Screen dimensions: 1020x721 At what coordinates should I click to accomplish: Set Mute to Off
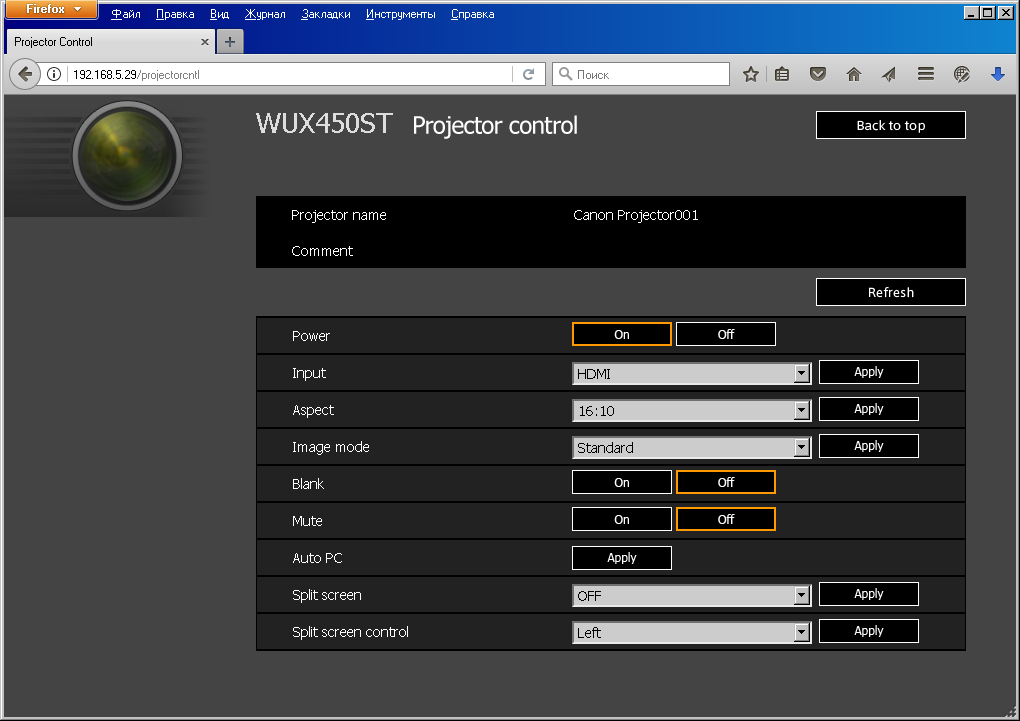coord(725,519)
